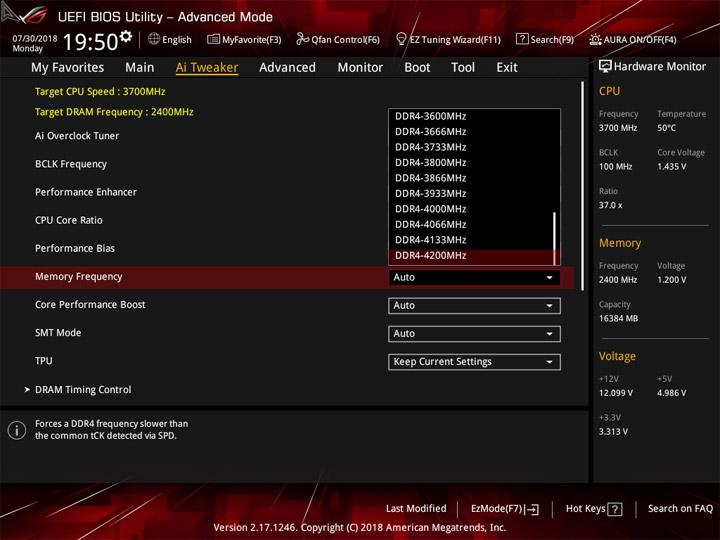Open TPU Keep Current Settings dropdown
The width and height of the screenshot is (720, 540).
tap(474, 362)
